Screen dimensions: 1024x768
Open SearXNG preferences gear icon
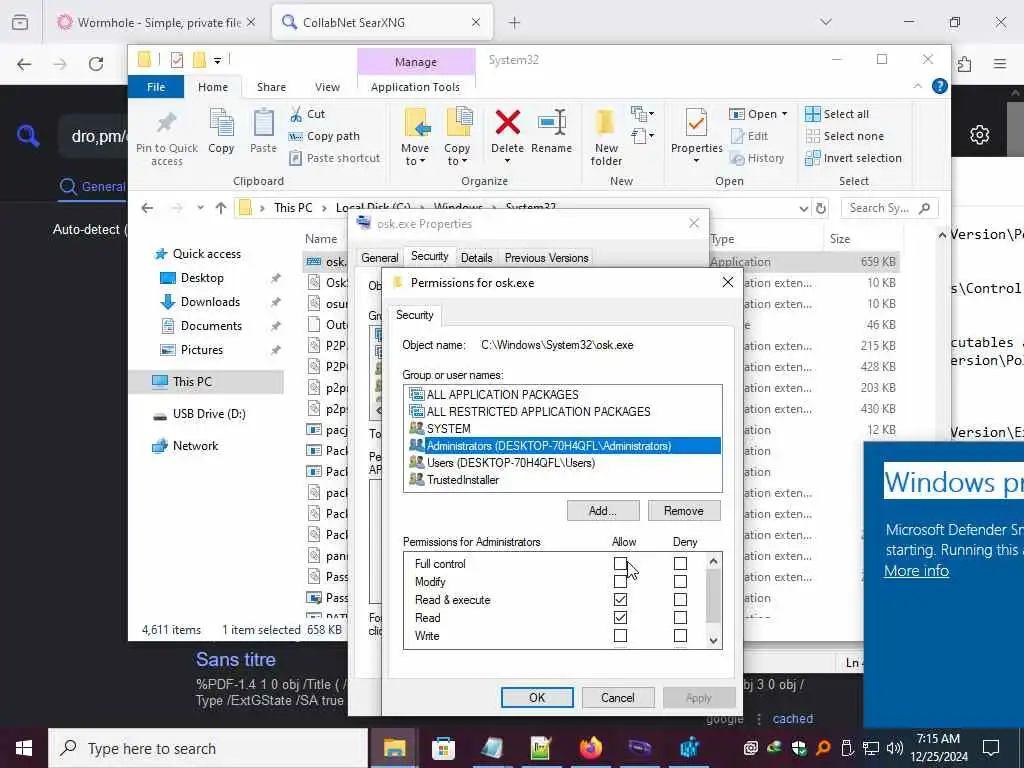[979, 135]
